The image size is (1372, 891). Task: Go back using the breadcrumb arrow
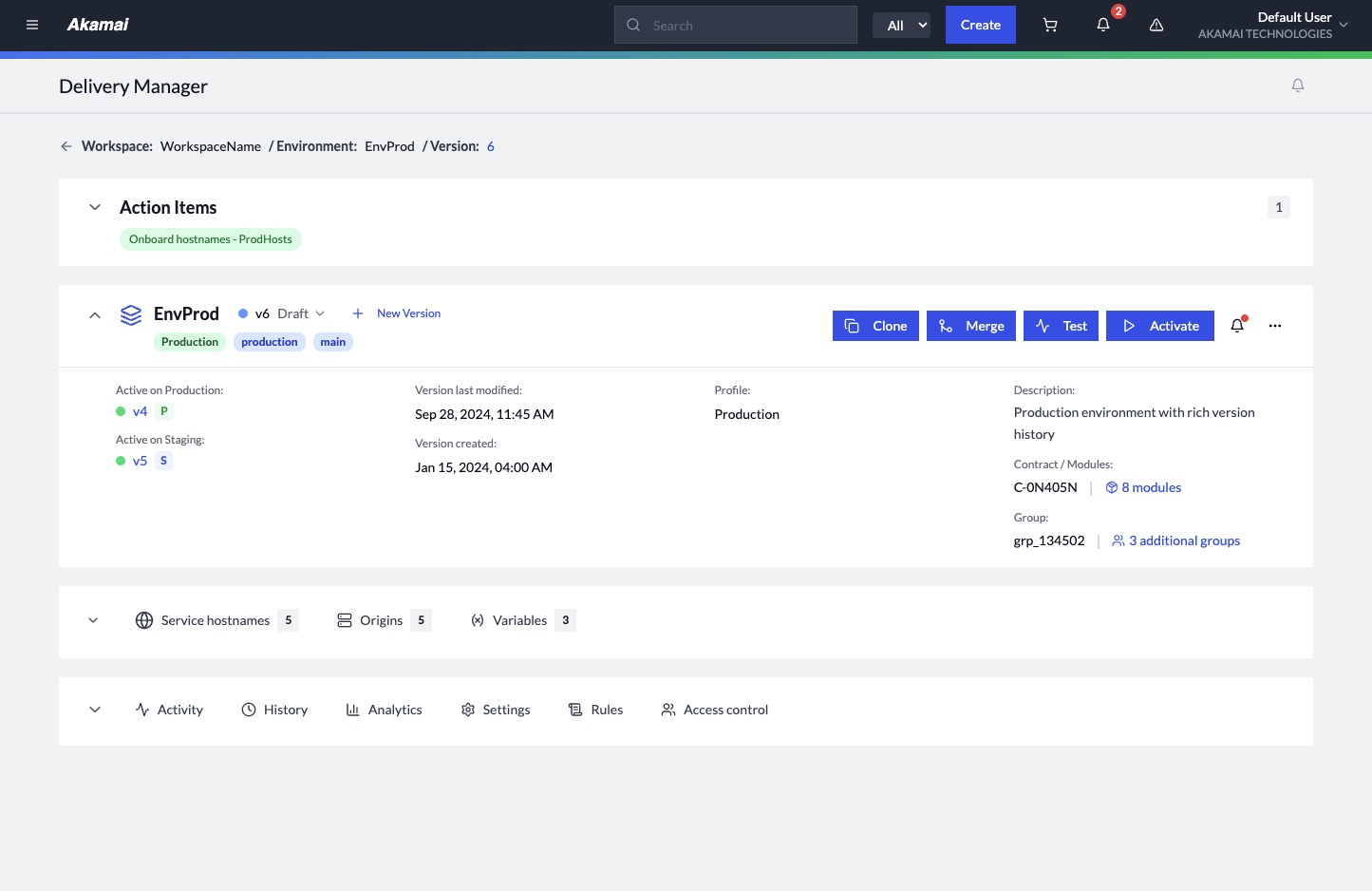pos(66,146)
